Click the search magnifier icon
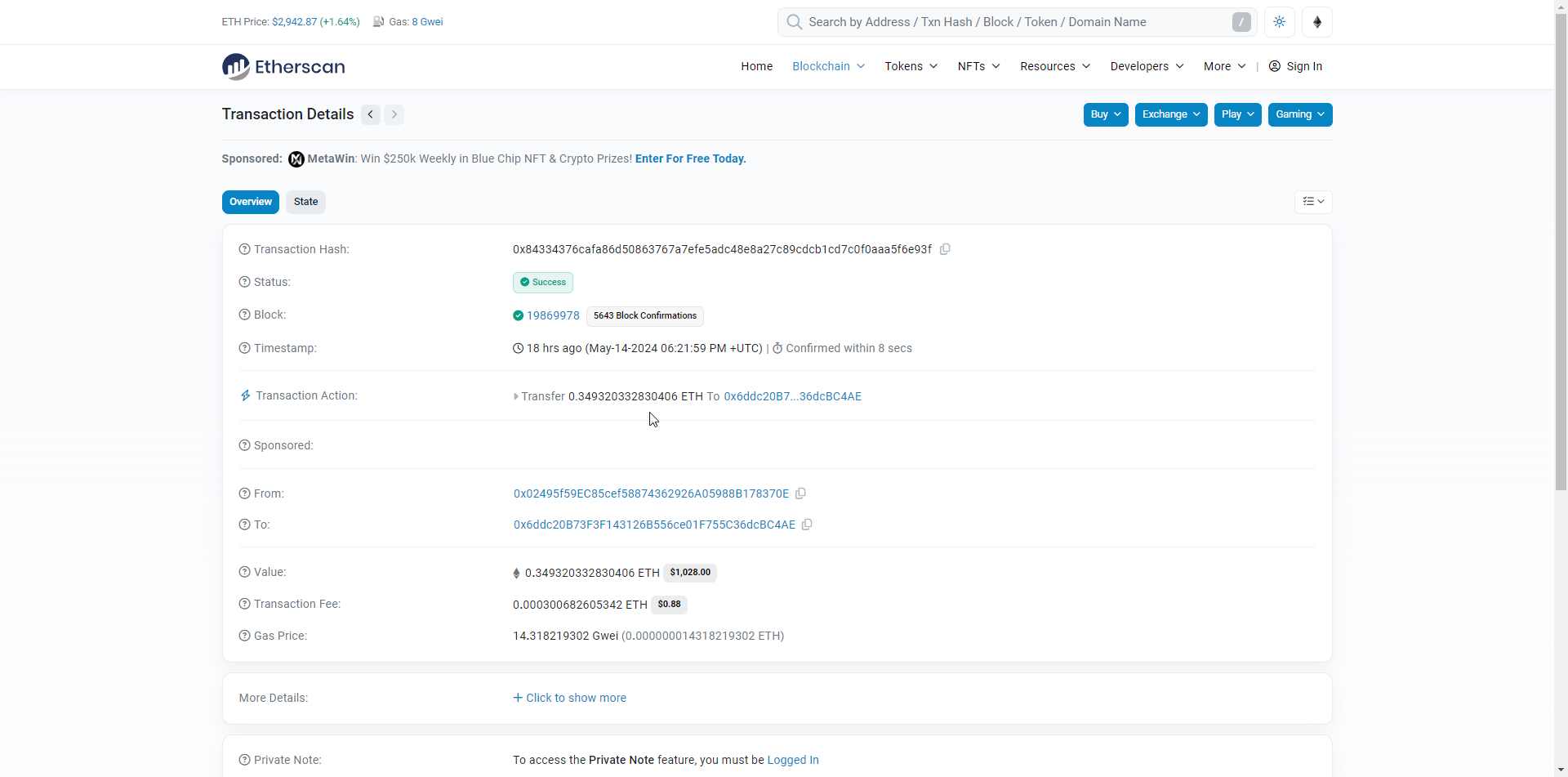 (x=793, y=22)
